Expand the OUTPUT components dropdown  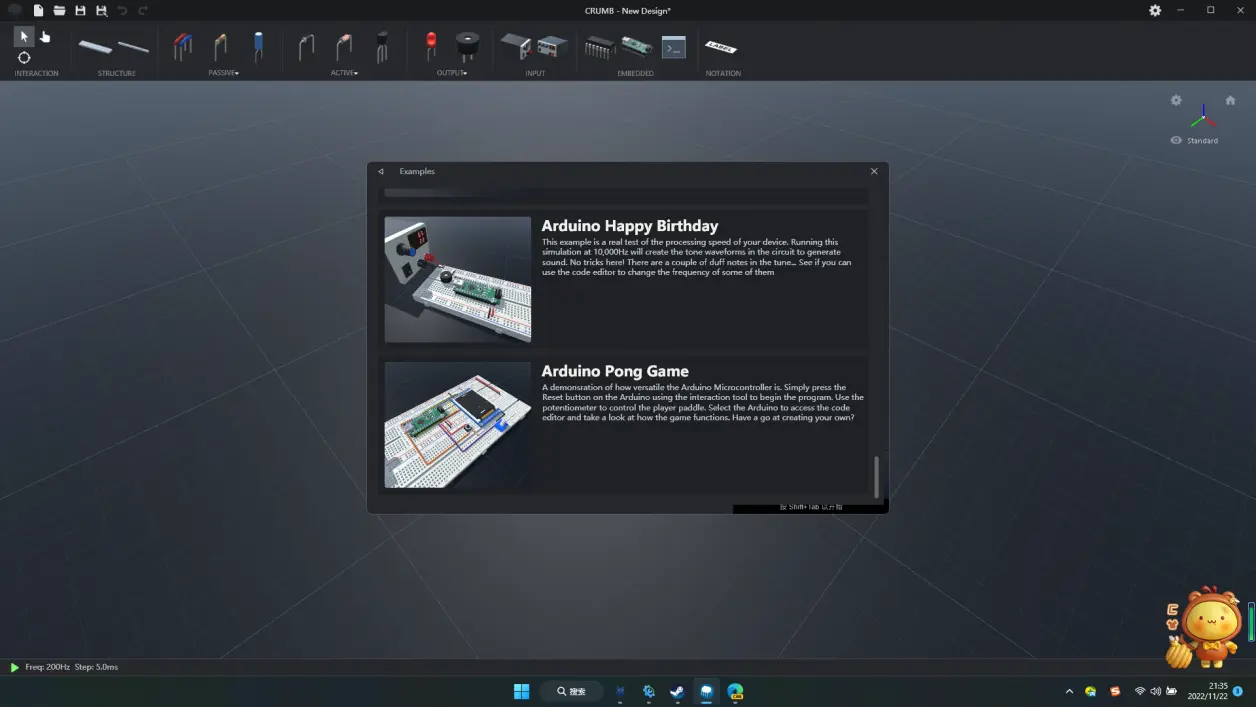(x=452, y=73)
